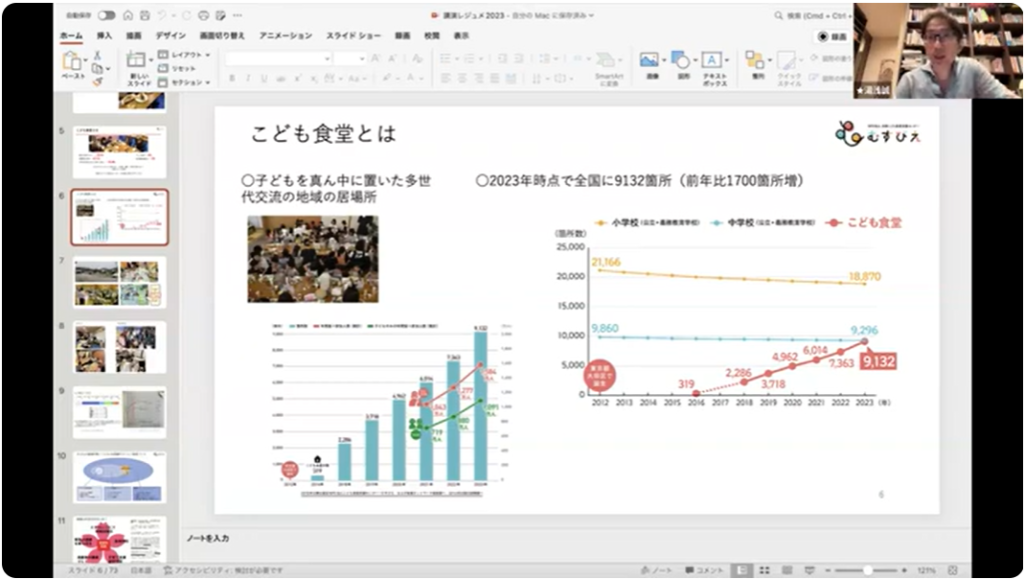Click the zoom slider handle
The width and height of the screenshot is (1024, 579).
(868, 571)
